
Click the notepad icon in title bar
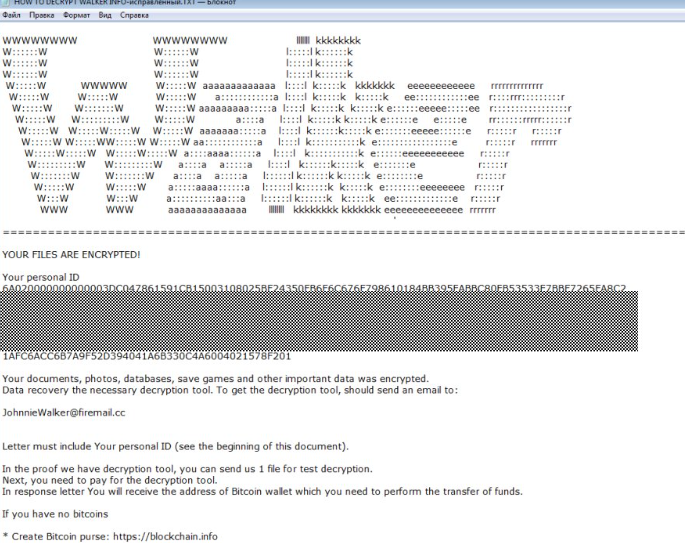[x=6, y=2]
